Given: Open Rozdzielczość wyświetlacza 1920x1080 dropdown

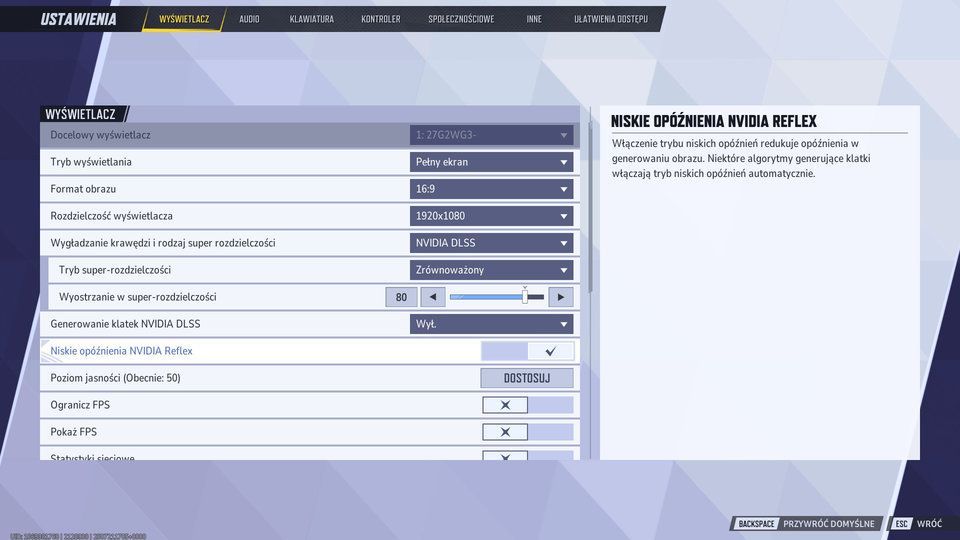Looking at the screenshot, I should tap(492, 216).
